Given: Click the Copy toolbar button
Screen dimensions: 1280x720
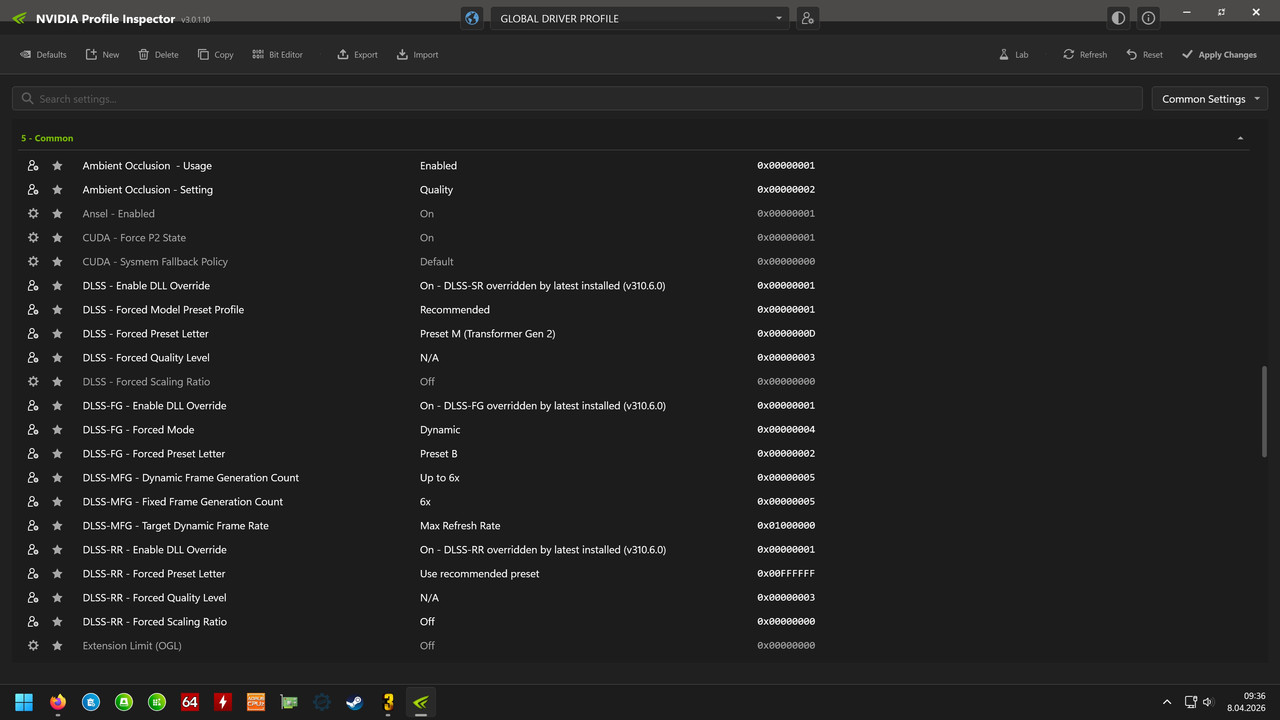Looking at the screenshot, I should tap(216, 55).
